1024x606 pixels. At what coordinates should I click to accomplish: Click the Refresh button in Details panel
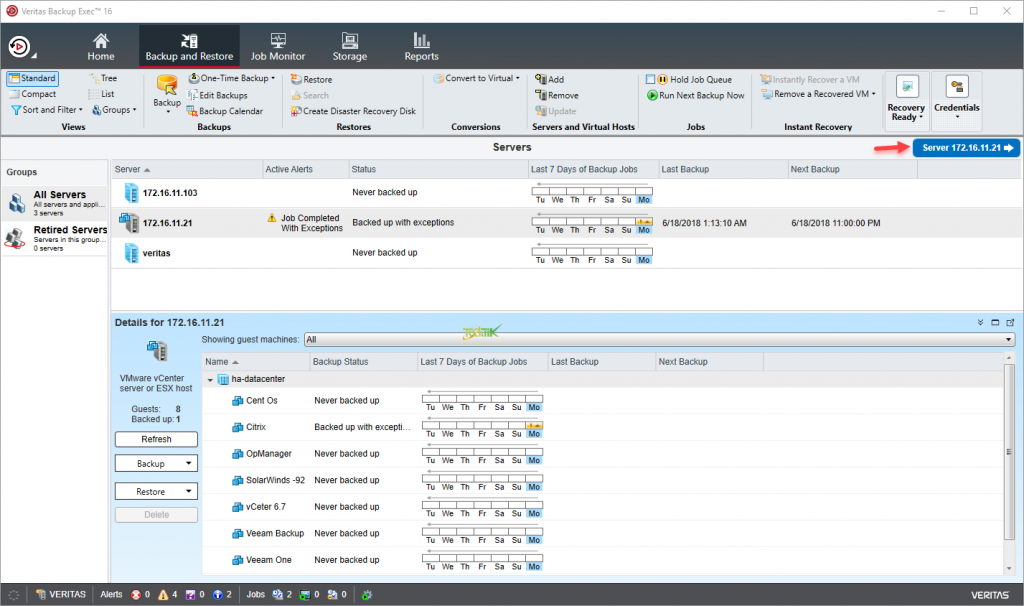[x=156, y=438]
